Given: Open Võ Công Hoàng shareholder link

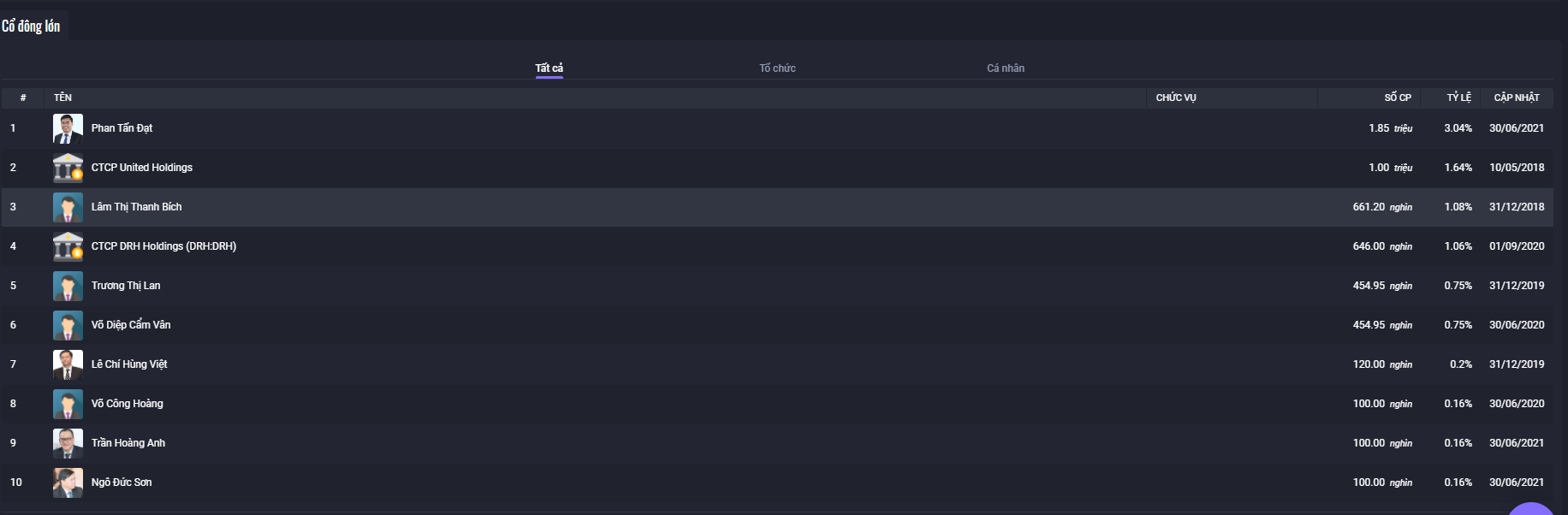Looking at the screenshot, I should (x=128, y=404).
